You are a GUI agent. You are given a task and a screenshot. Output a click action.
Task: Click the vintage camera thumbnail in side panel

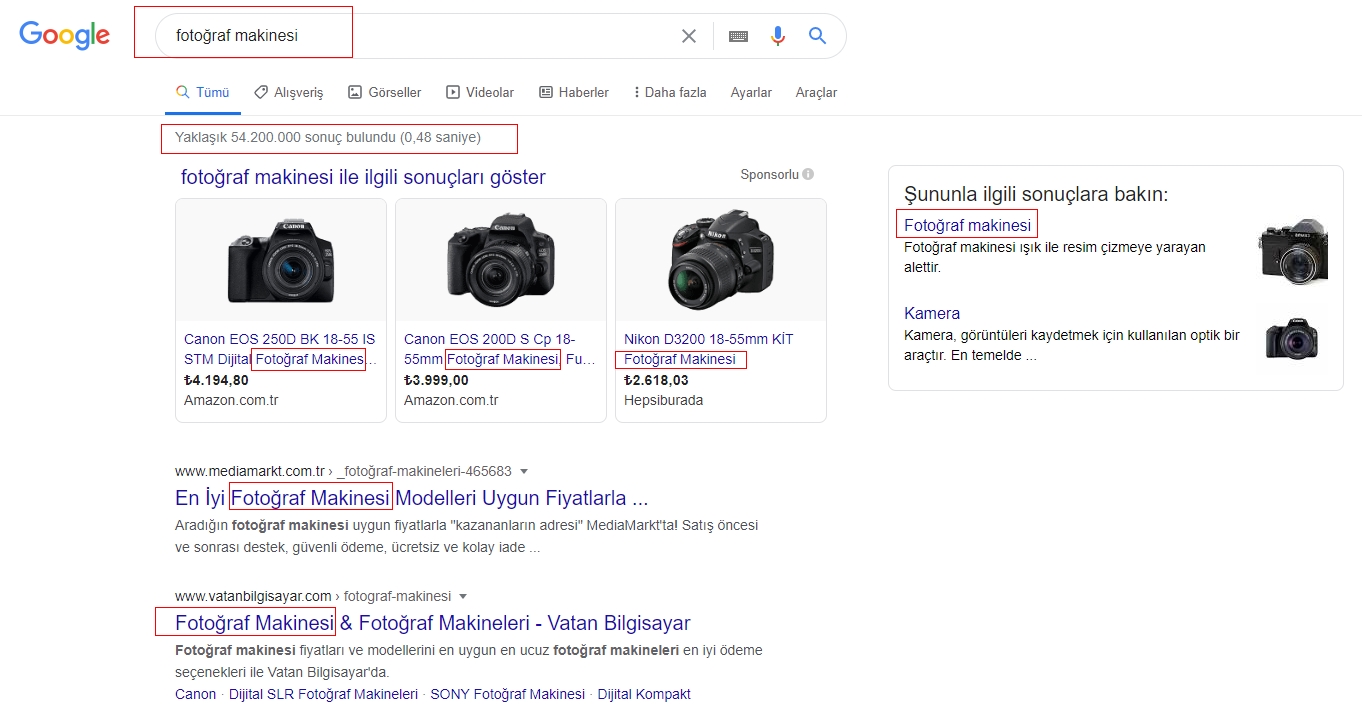[x=1293, y=251]
